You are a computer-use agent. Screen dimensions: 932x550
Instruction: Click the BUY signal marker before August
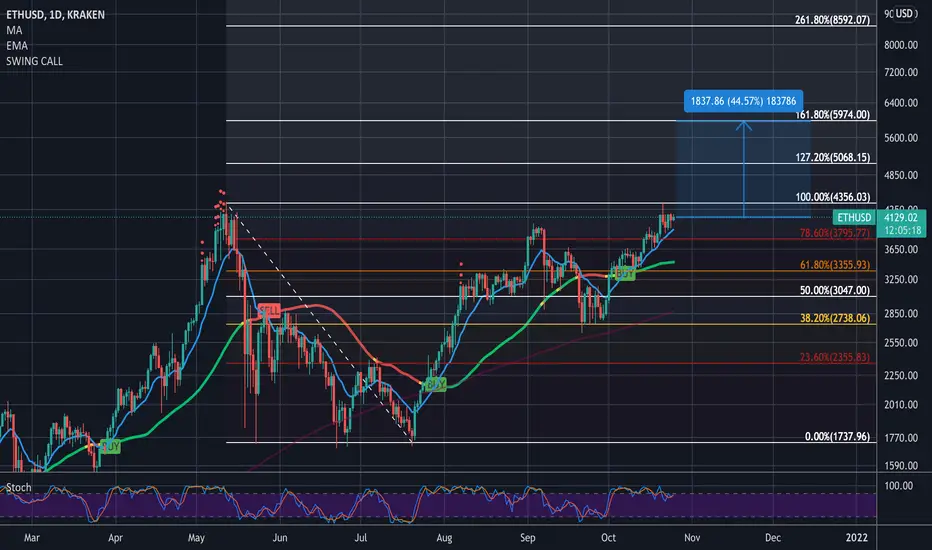pyautogui.click(x=436, y=384)
